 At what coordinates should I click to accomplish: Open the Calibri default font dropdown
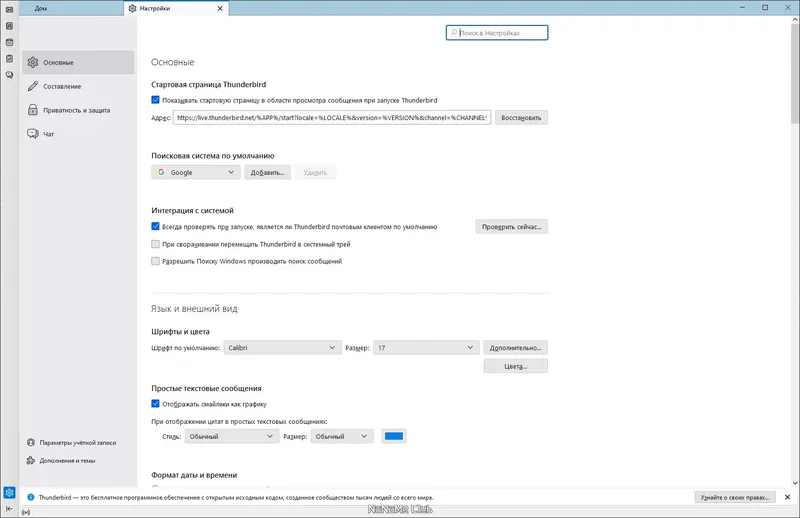pyautogui.click(x=282, y=348)
